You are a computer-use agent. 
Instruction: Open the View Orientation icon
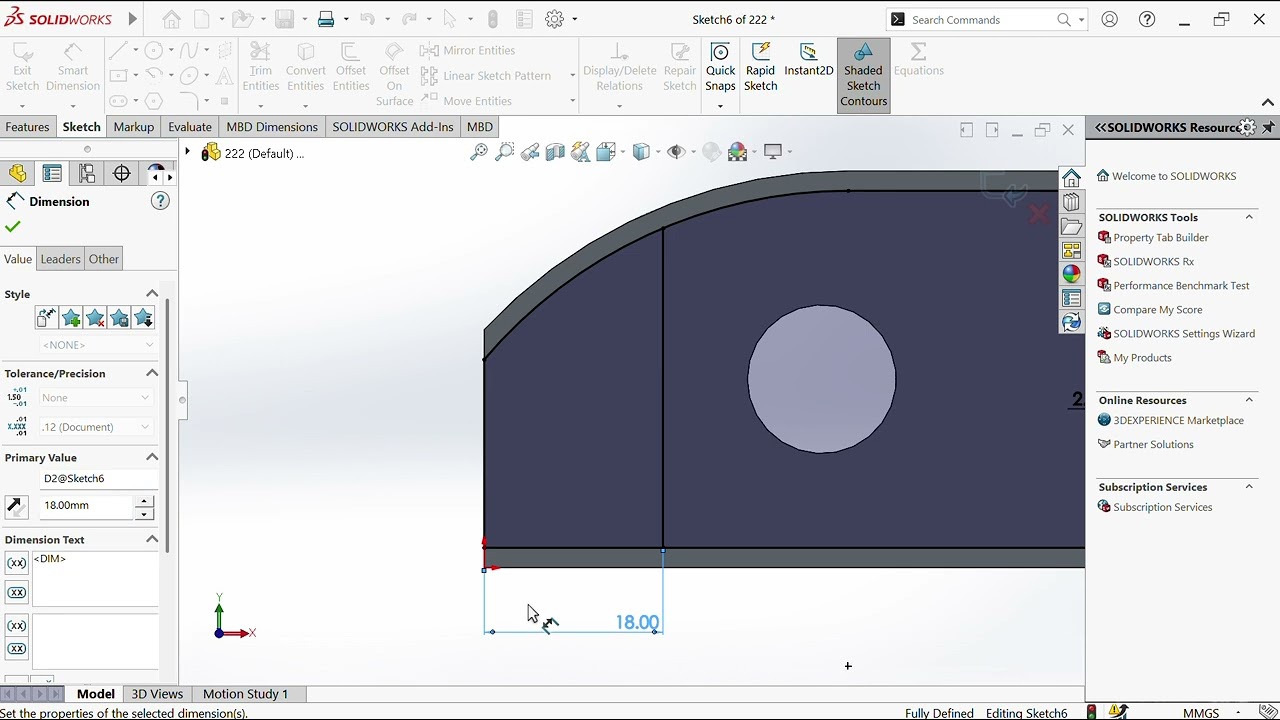click(606, 152)
